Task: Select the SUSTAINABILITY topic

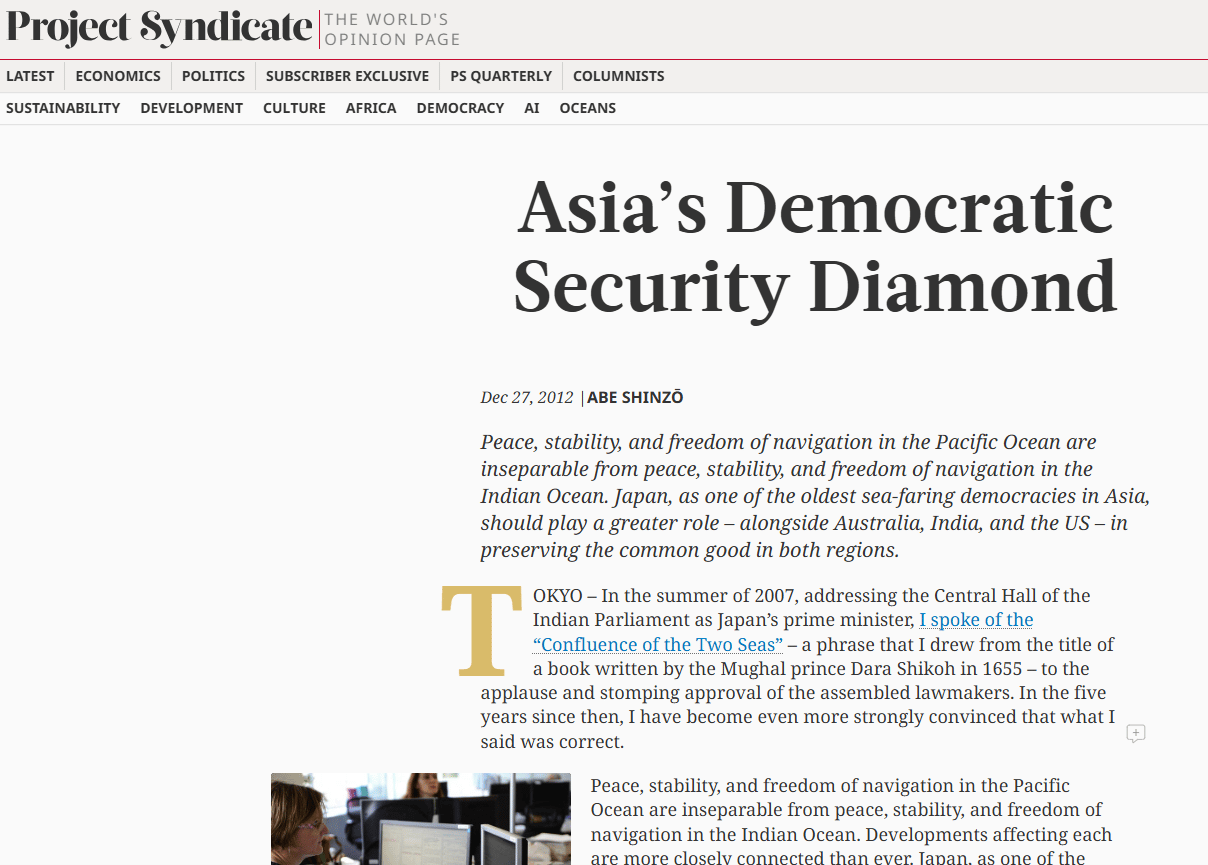Action: 63,108
